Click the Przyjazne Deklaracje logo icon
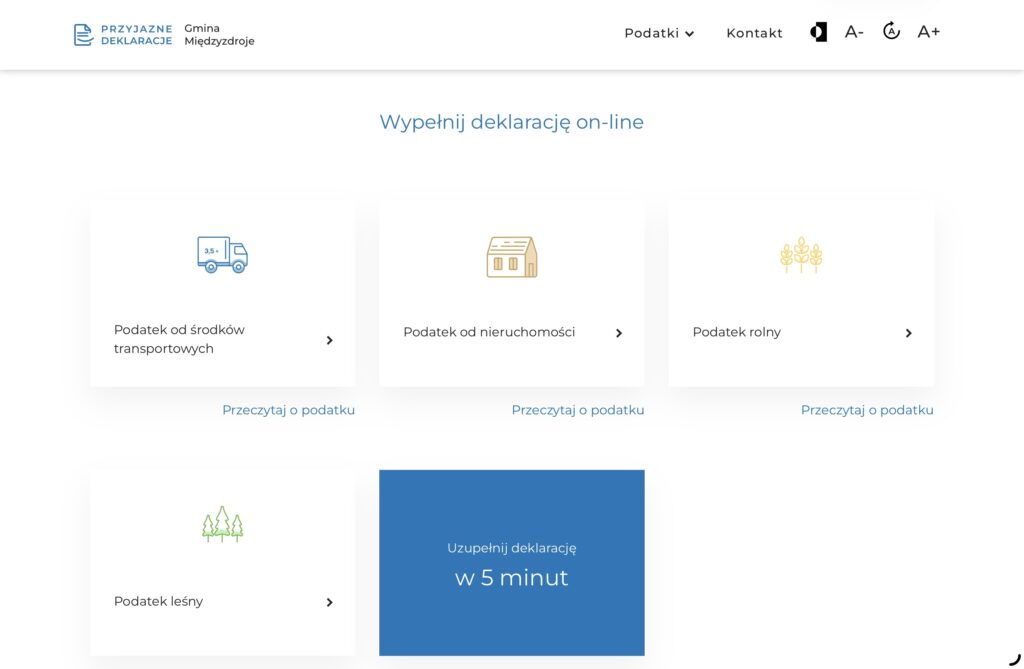This screenshot has height=669, width=1024. pos(83,35)
